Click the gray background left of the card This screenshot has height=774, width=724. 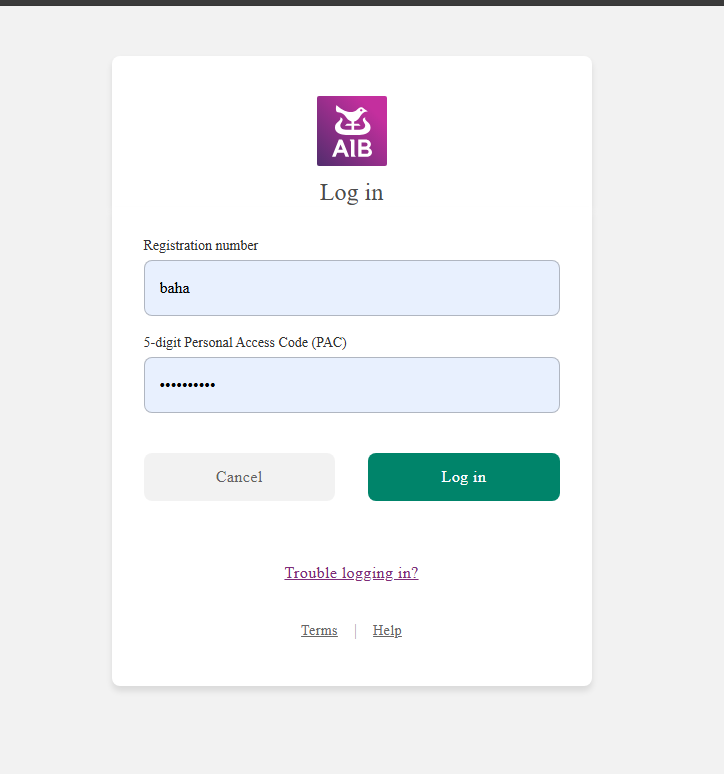[55, 400]
